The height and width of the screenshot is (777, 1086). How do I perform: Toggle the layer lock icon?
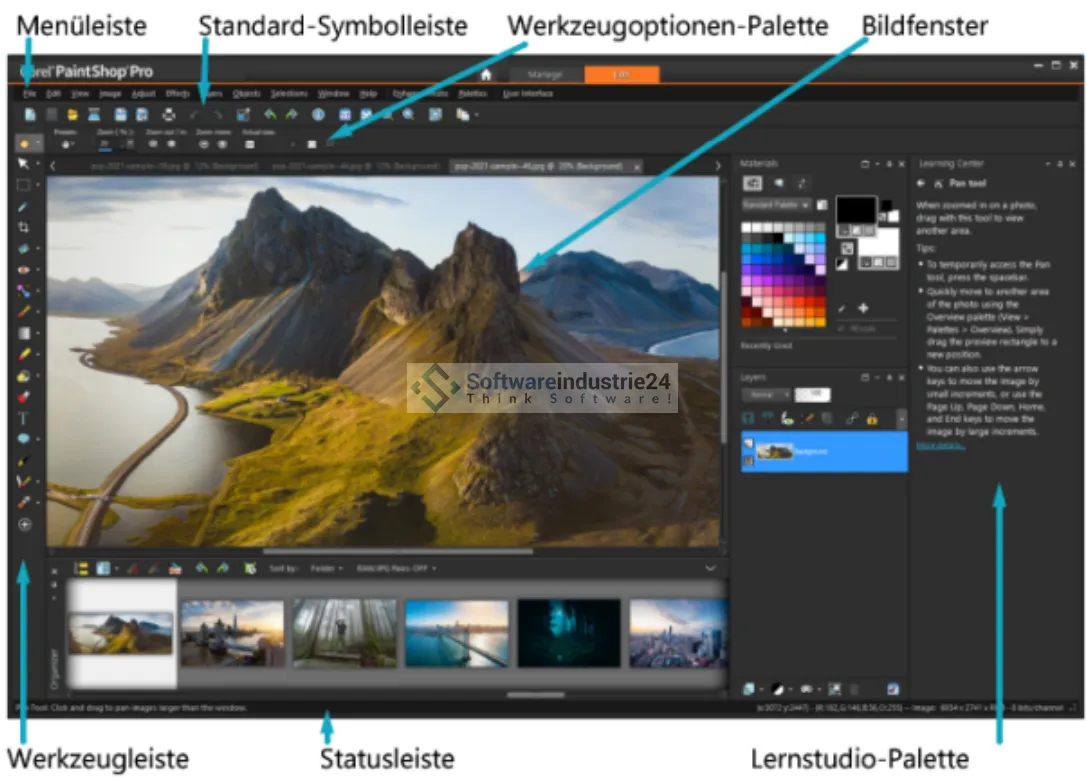[x=871, y=417]
